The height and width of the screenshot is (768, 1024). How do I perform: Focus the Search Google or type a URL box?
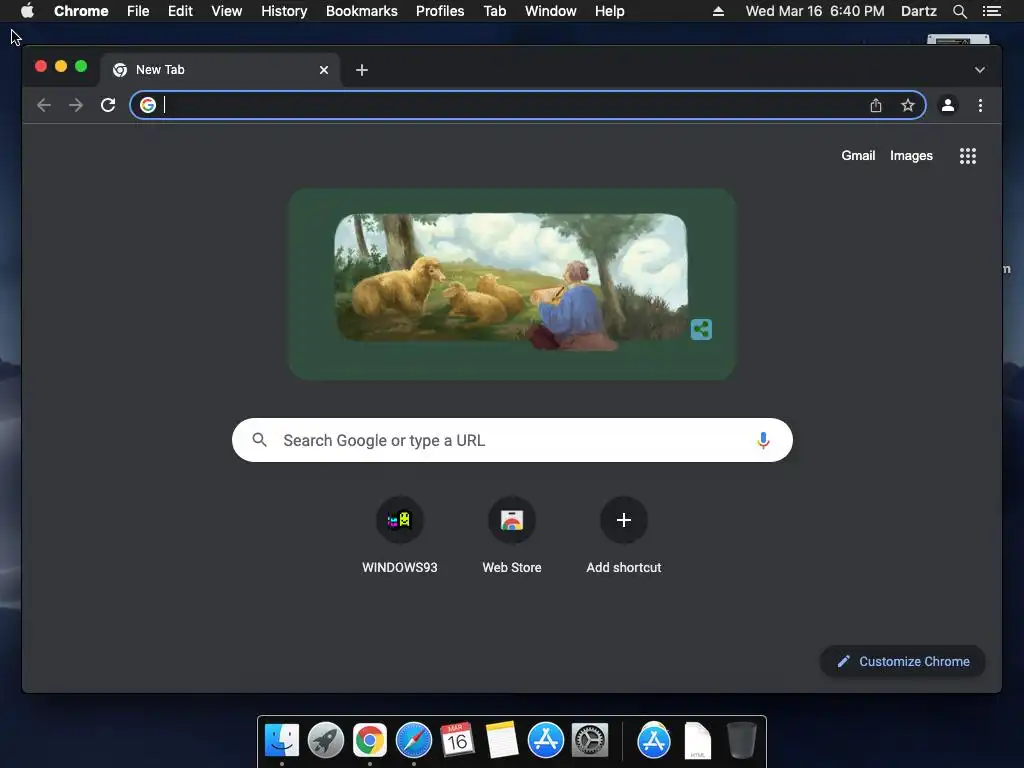tap(512, 440)
